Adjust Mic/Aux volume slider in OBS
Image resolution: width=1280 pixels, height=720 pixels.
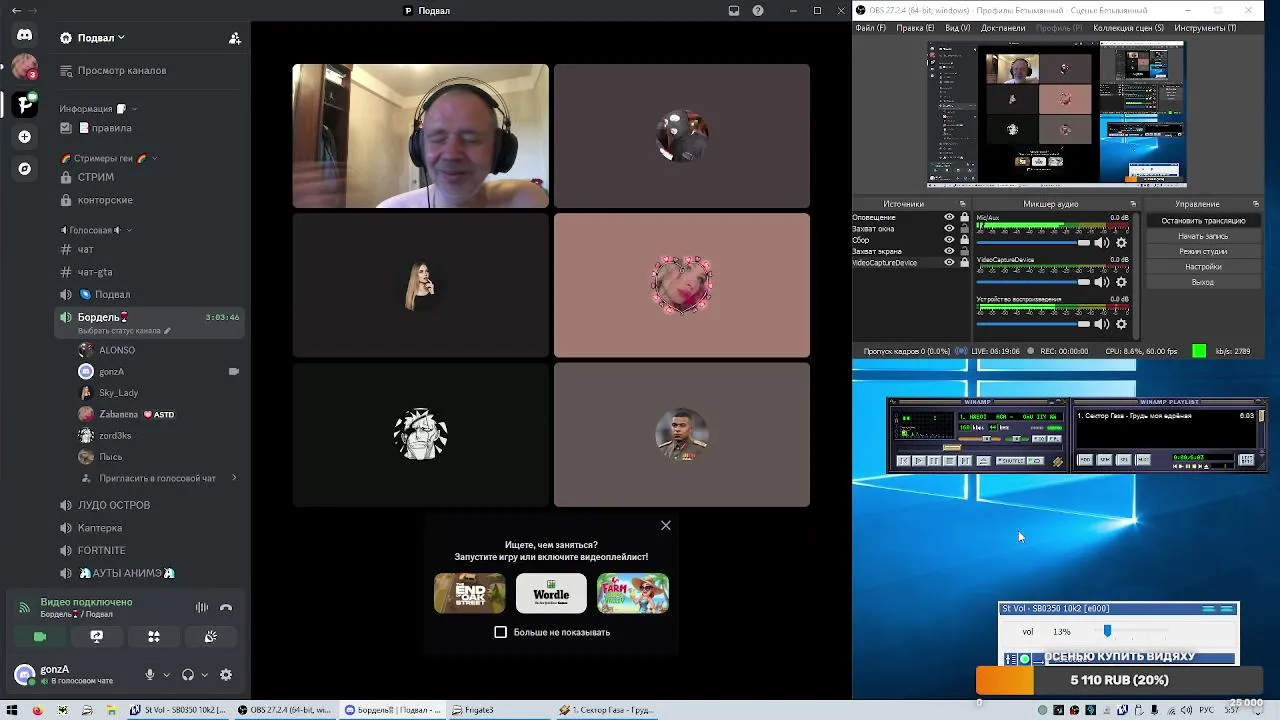(1034, 243)
